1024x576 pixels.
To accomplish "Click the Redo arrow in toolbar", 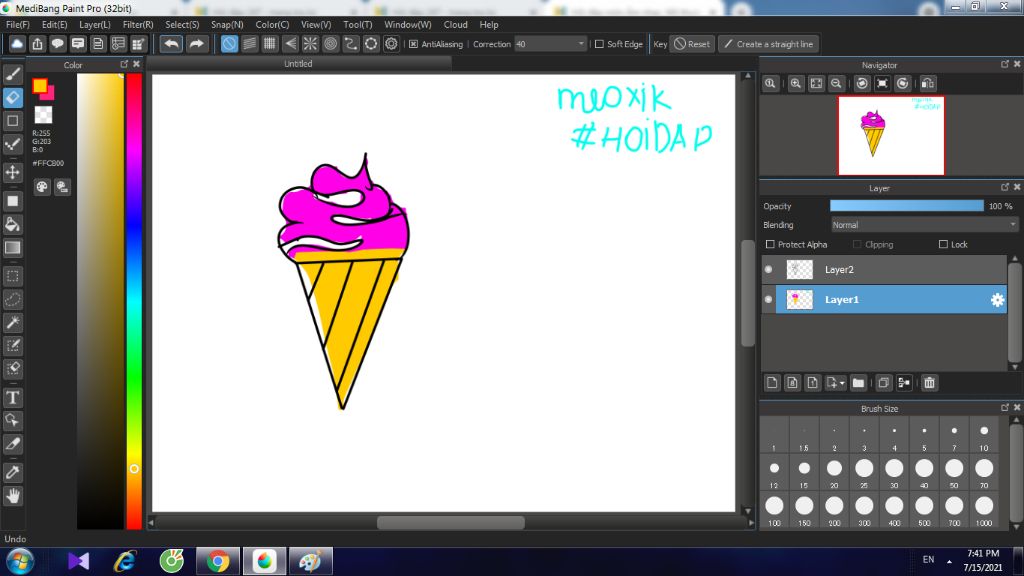I will pos(197,44).
